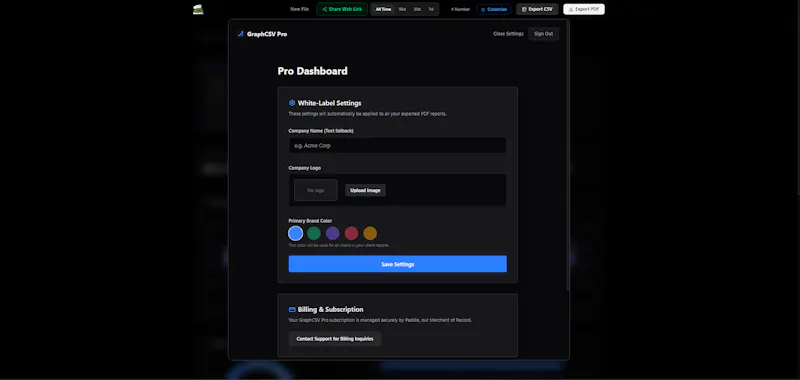Click Close Settings link
Image resolution: width=800 pixels, height=380 pixels.
click(x=508, y=34)
